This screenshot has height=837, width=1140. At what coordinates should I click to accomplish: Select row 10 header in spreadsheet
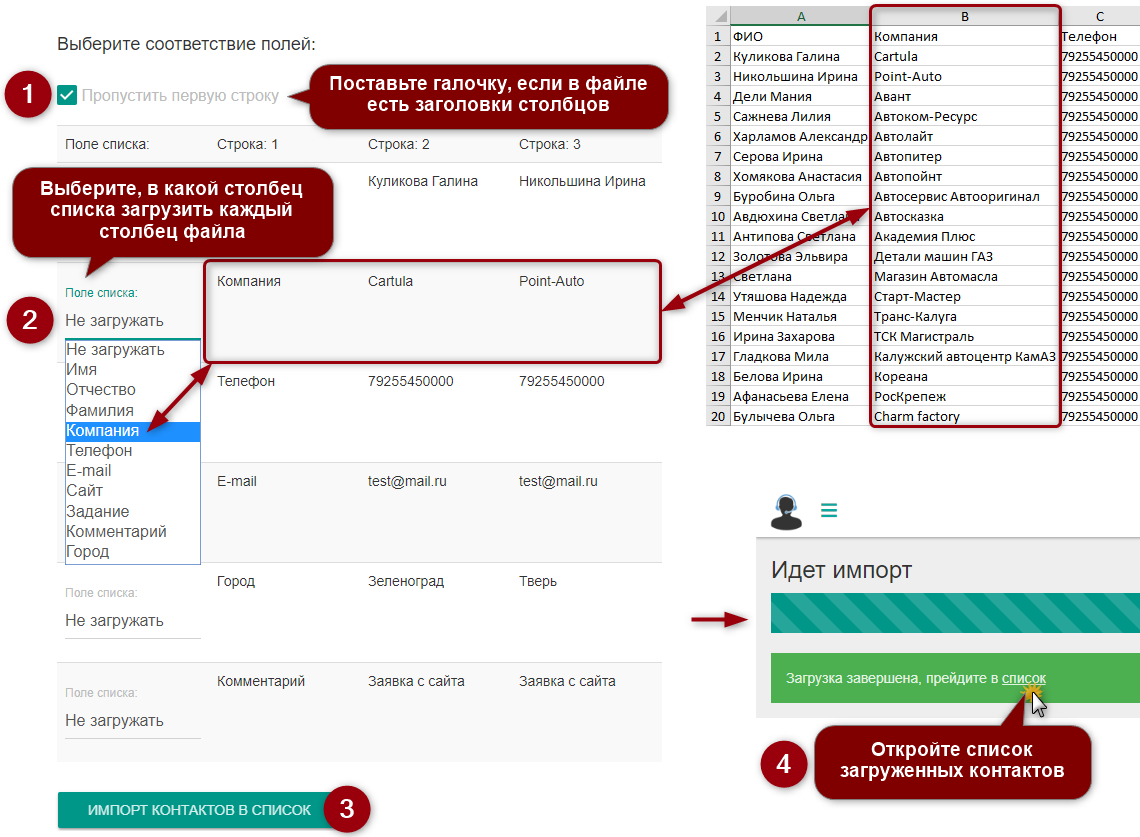718,216
